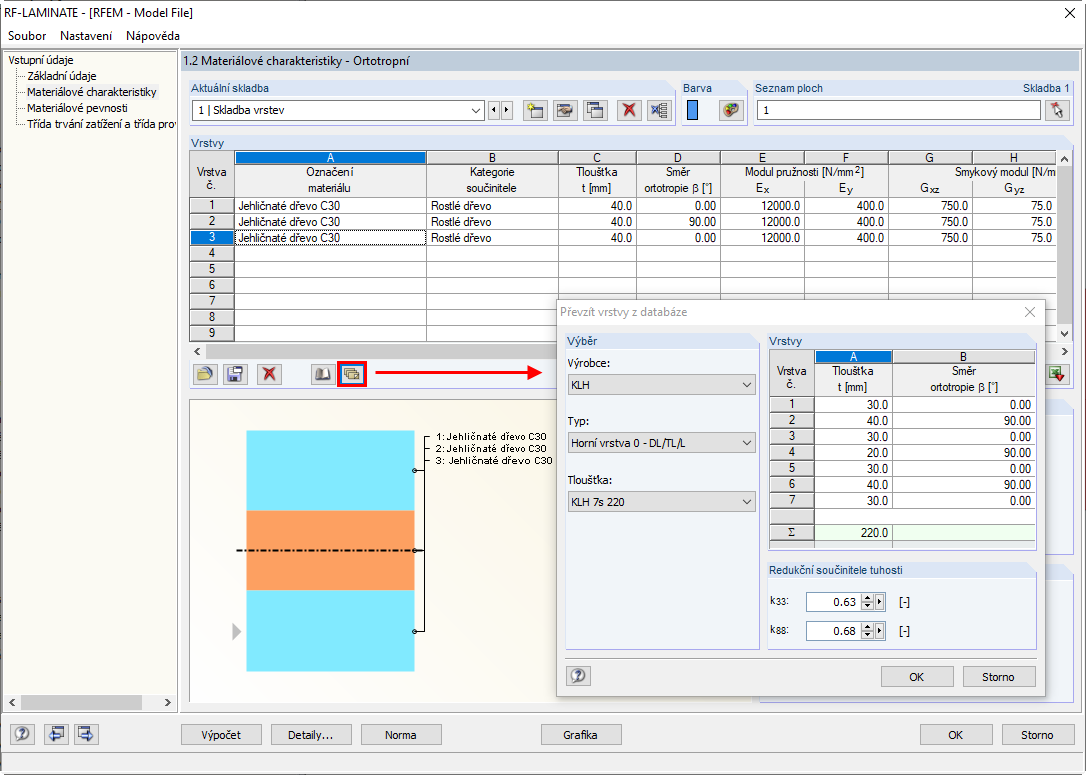1086x775 pixels.
Task: Open help icon at bottom left of main window
Action: point(22,734)
